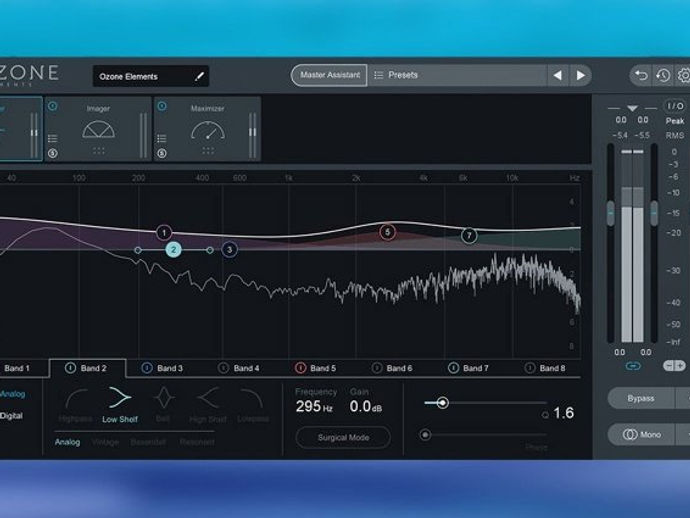Grab the Imager module reorder dots
The width and height of the screenshot is (690, 518).
coord(99,151)
